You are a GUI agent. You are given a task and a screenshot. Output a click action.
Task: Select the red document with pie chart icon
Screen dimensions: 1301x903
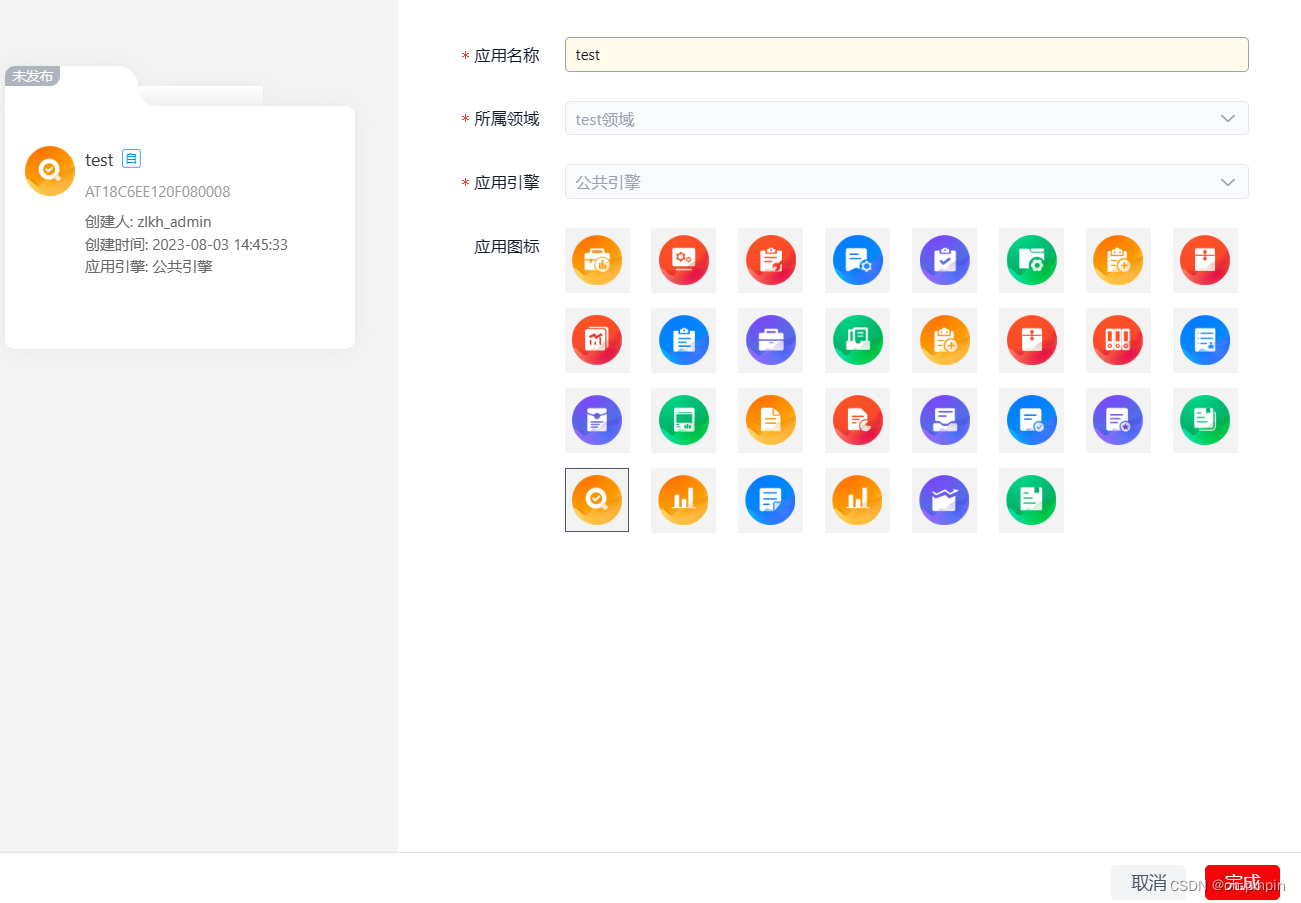click(857, 420)
